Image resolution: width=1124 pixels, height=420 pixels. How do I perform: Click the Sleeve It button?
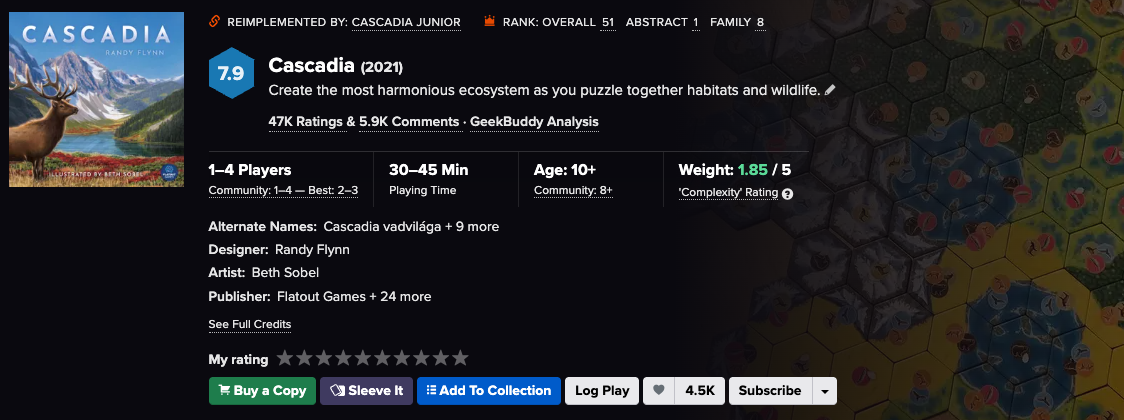366,391
